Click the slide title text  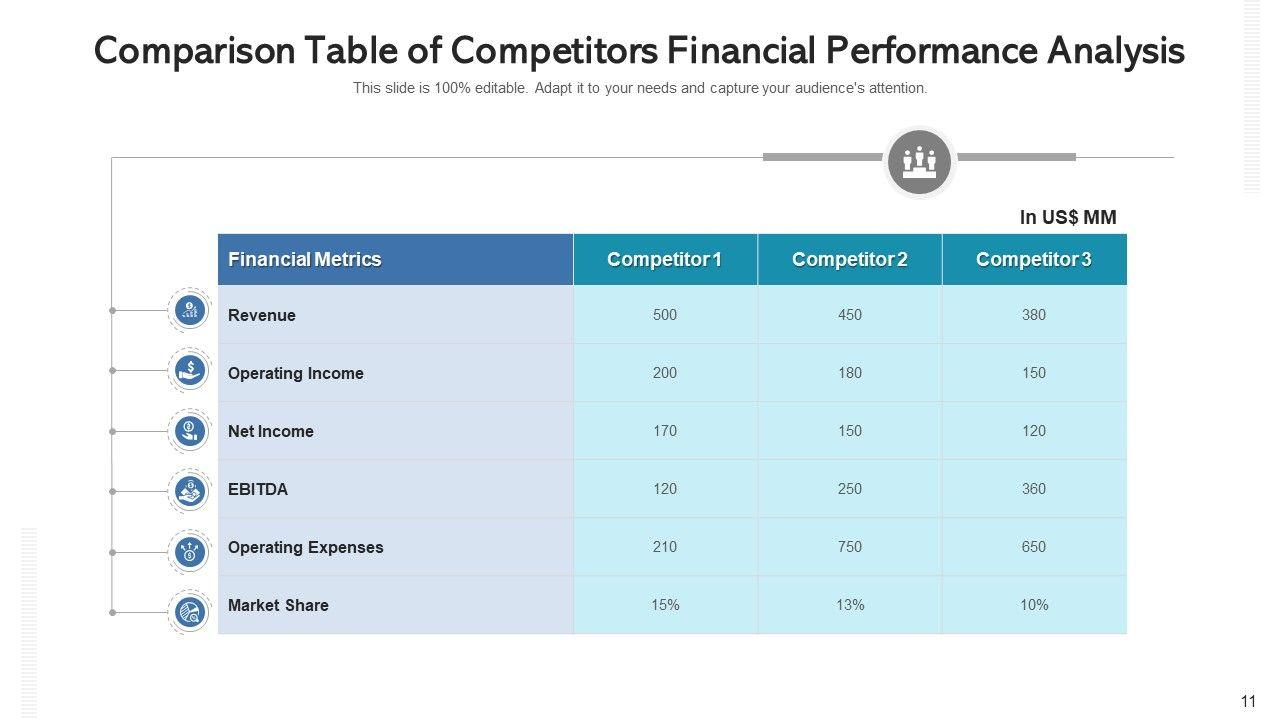point(639,51)
